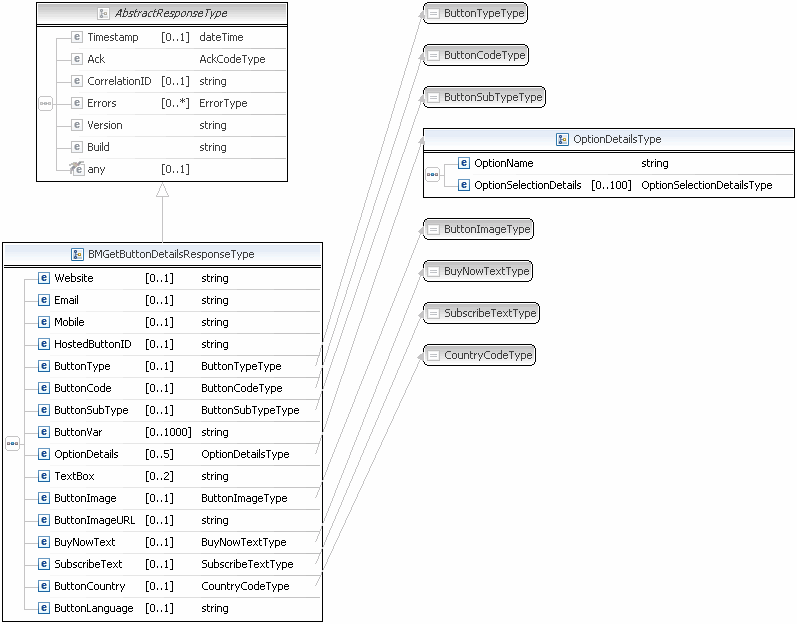Collapse the AbstractResponseType sequence connector
Image resolution: width=797 pixels, height=624 pixels.
pyautogui.click(x=45, y=103)
